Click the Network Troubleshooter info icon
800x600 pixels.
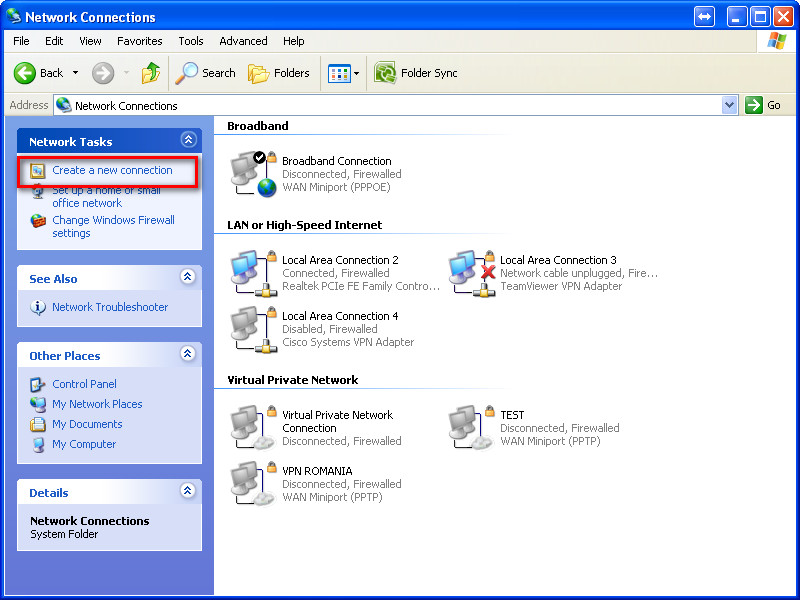(x=38, y=308)
